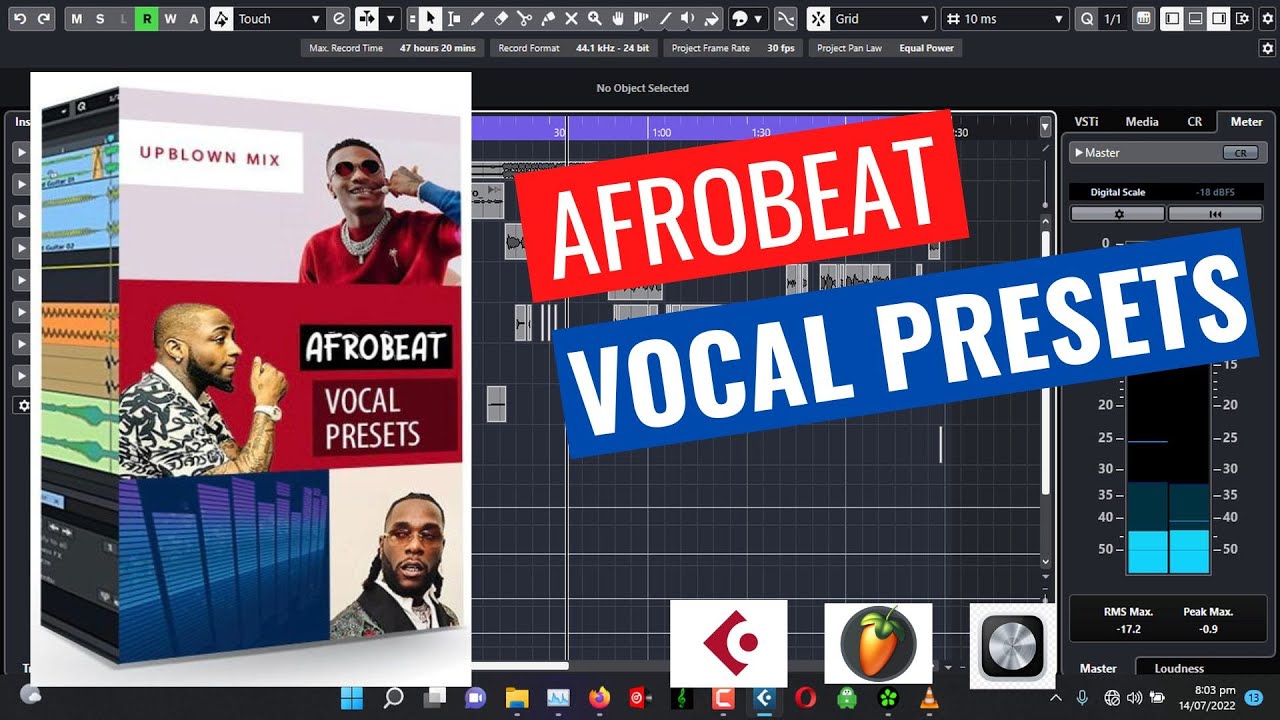Toggle Mute all tracks M button

[78, 19]
